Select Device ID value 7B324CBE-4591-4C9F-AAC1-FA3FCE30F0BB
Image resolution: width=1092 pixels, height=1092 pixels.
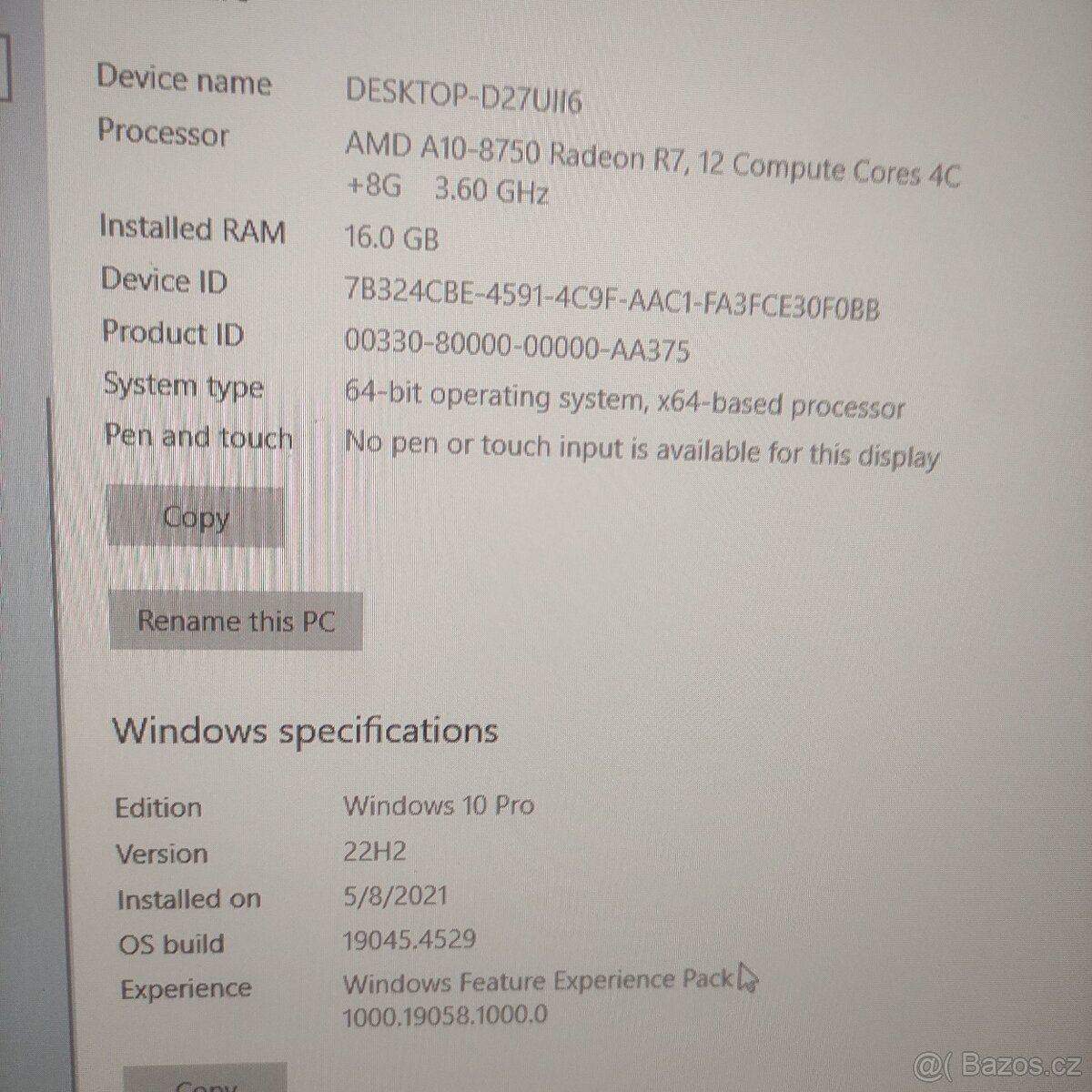coord(612,298)
